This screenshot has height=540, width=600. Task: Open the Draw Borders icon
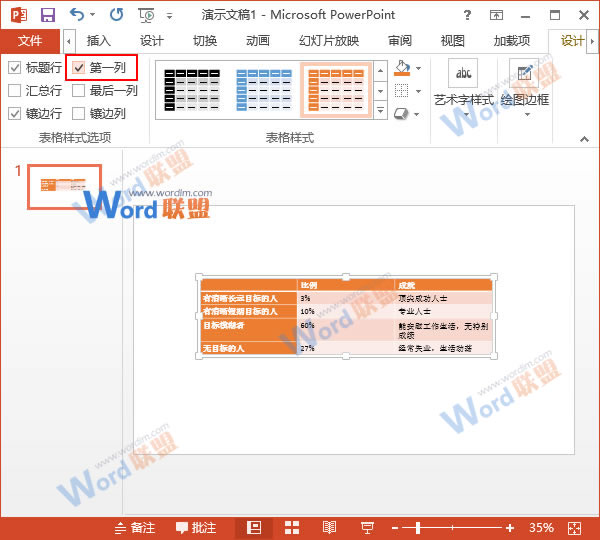click(524, 73)
